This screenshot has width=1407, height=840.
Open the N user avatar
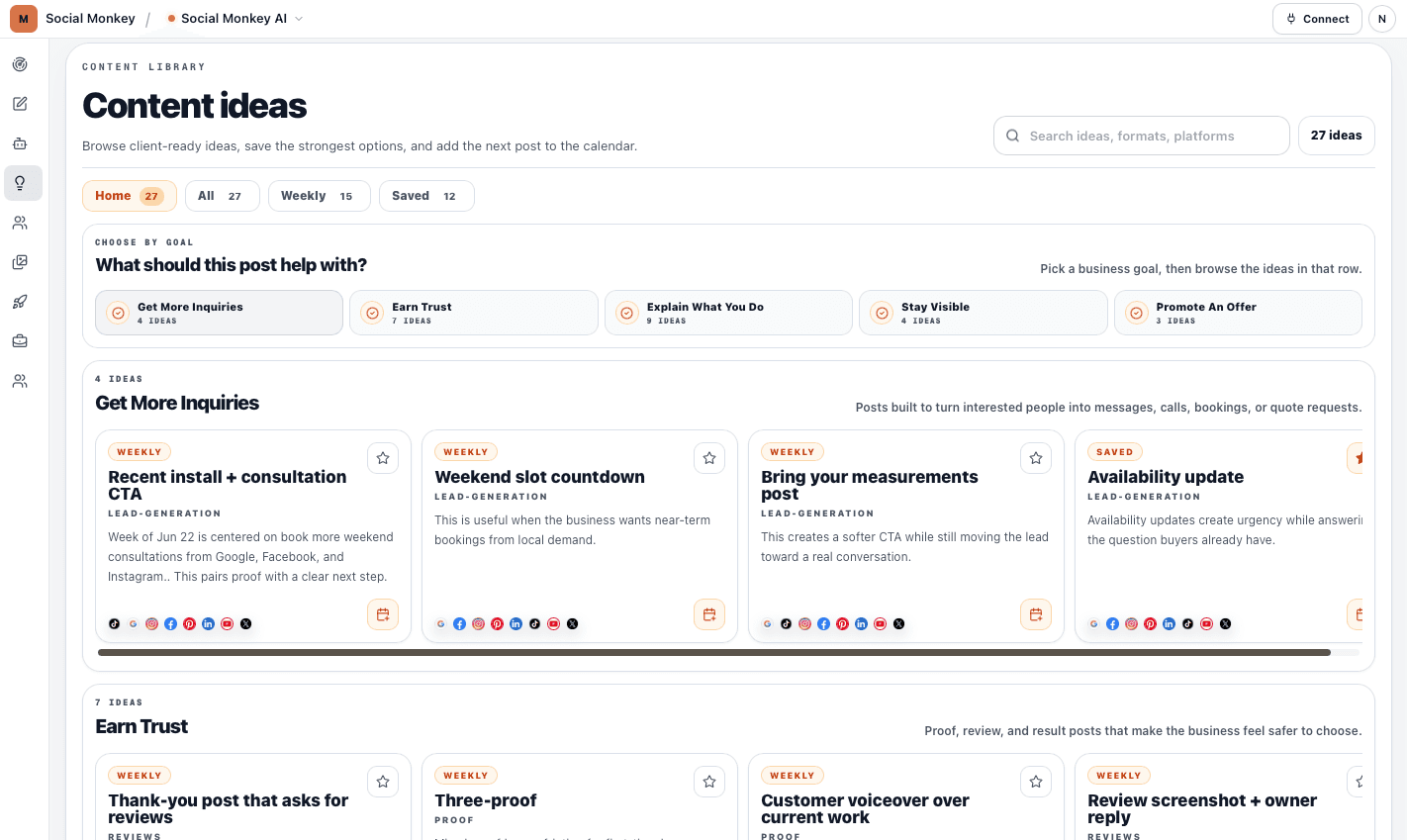point(1382,19)
